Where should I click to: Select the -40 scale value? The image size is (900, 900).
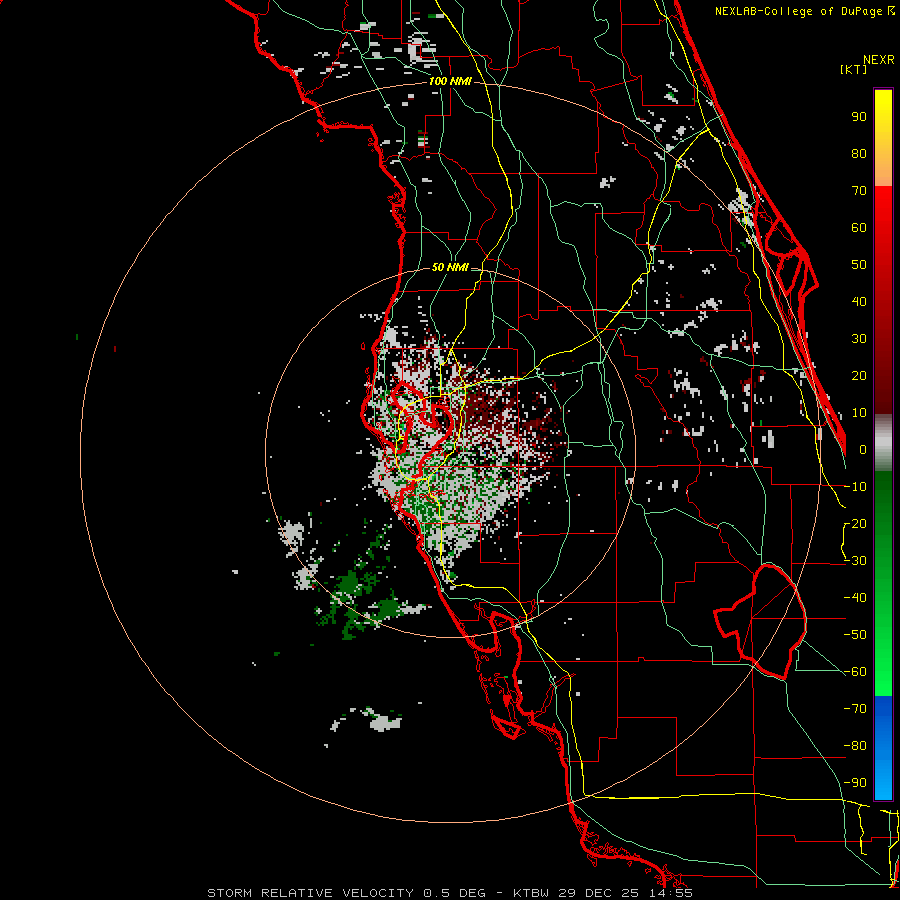[855, 598]
